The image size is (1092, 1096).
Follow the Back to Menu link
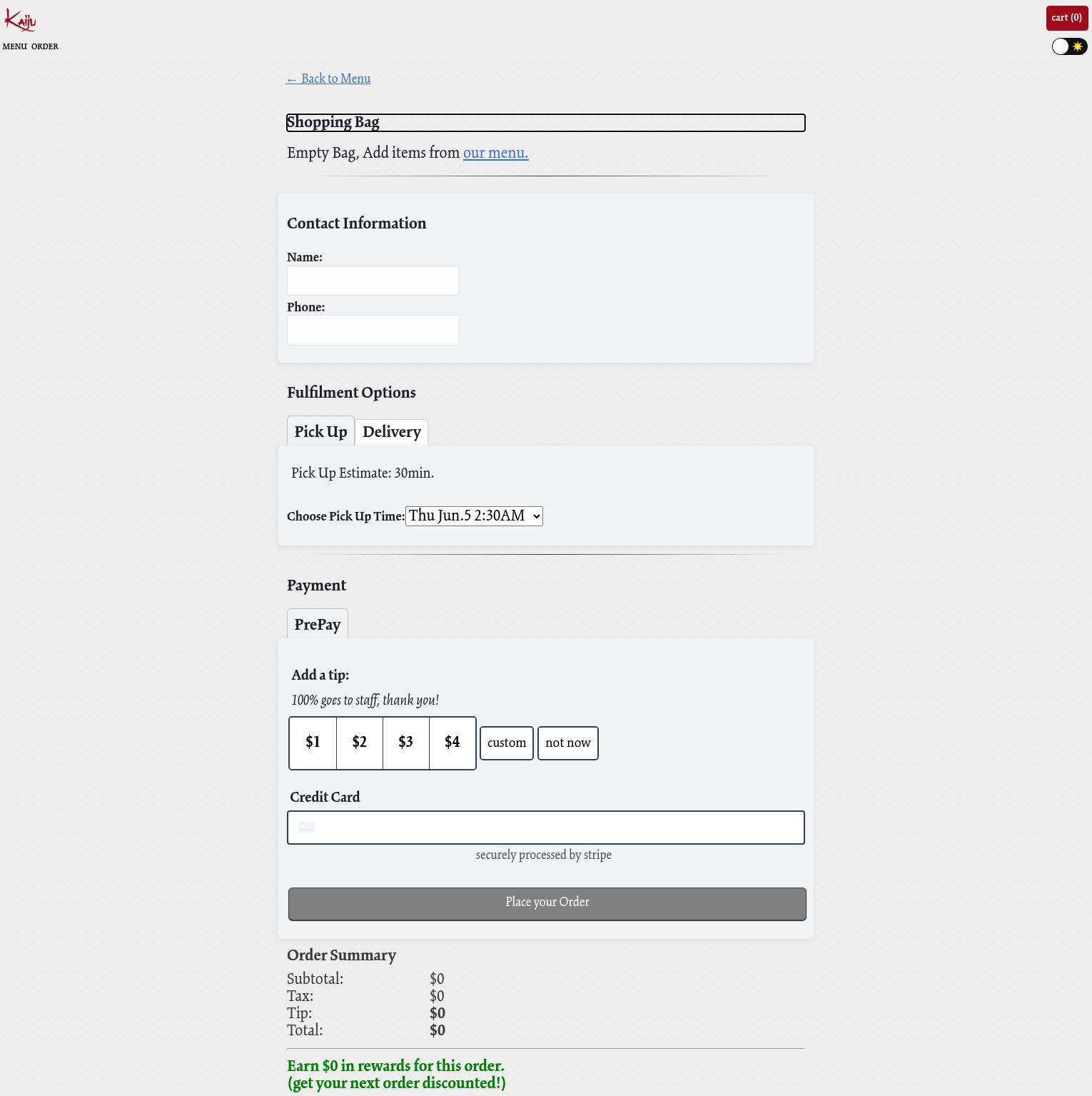pyautogui.click(x=328, y=79)
